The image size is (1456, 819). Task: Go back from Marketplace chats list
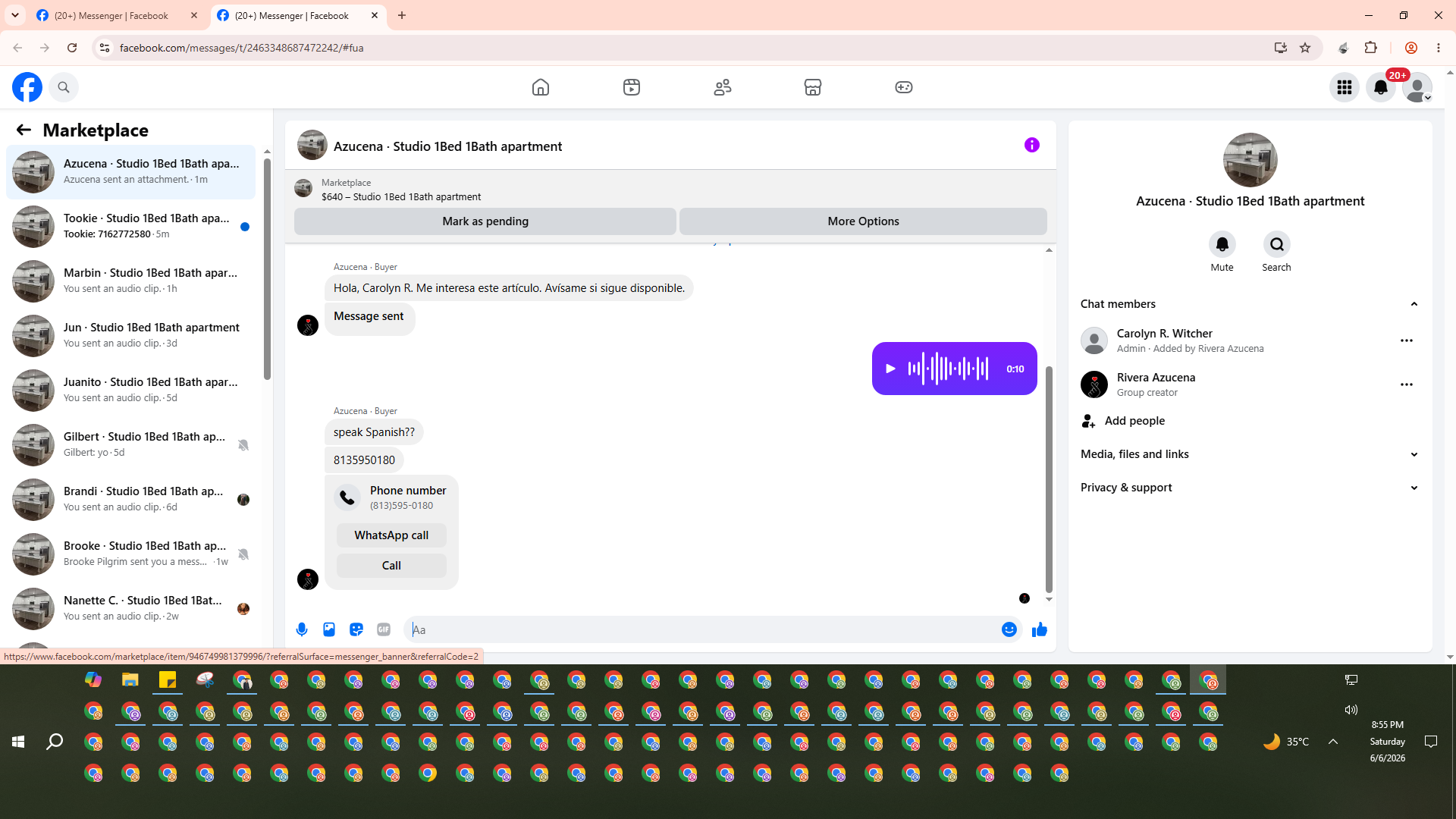pos(24,130)
